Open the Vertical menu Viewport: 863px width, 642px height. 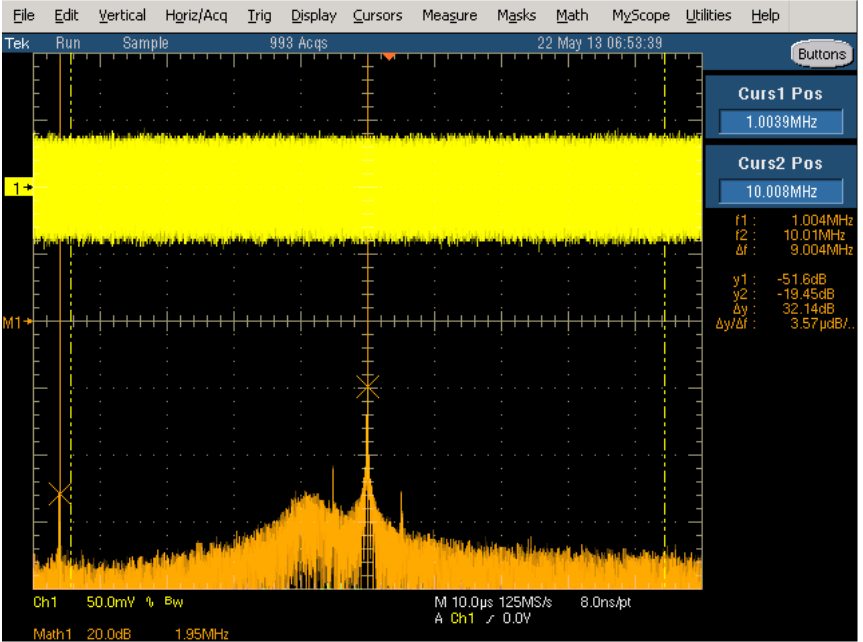click(x=122, y=15)
